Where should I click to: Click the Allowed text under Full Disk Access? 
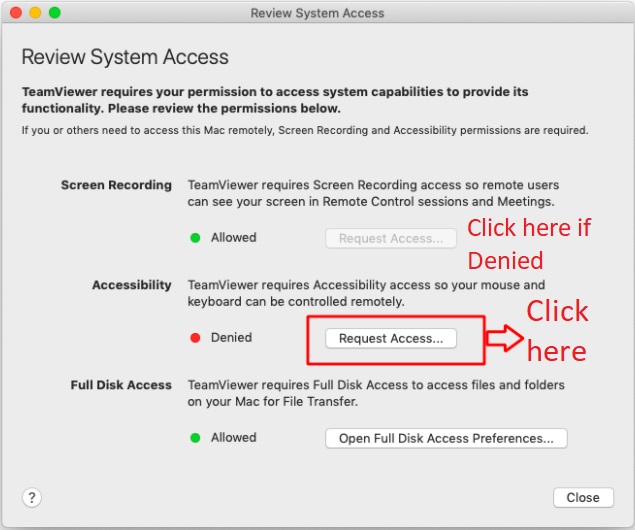[x=234, y=438]
